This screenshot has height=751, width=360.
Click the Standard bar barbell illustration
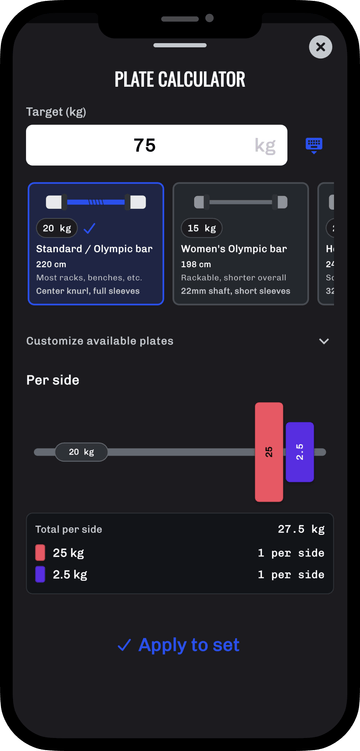coord(96,202)
